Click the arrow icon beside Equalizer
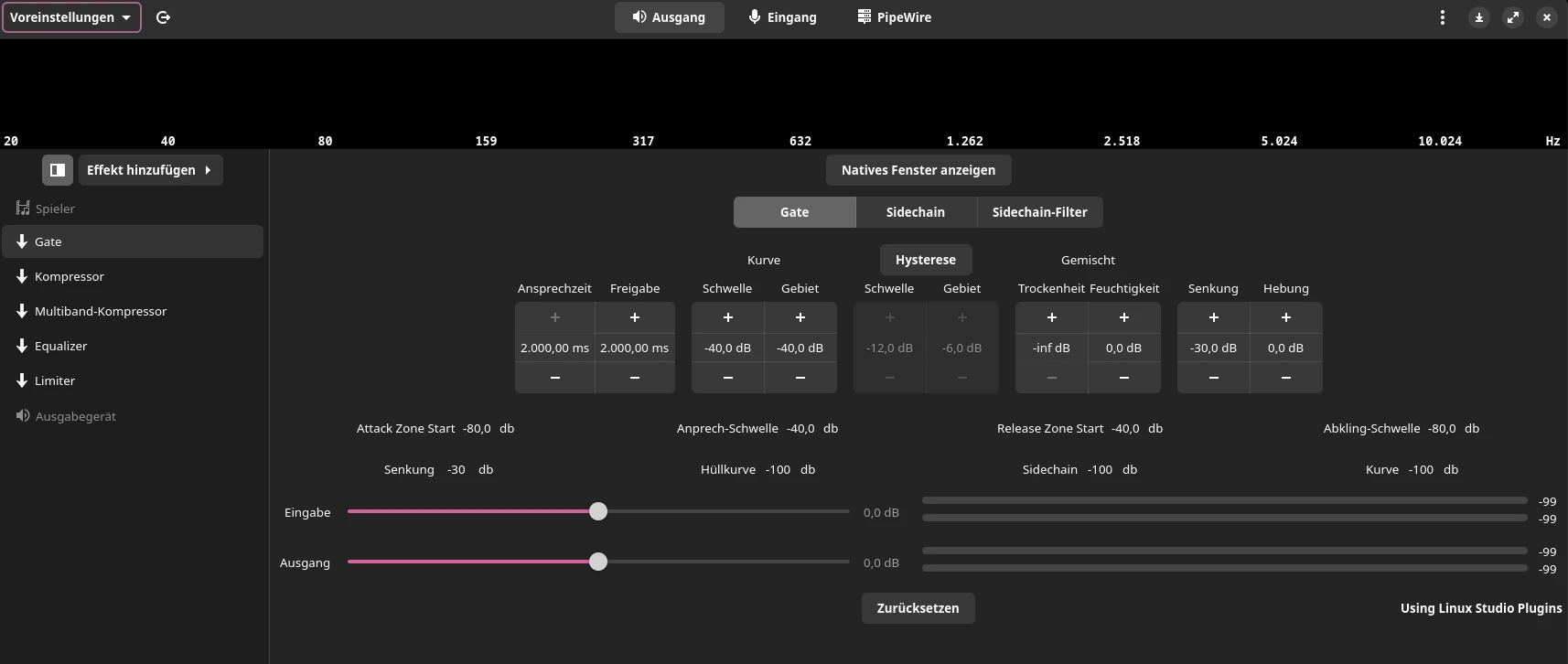 point(22,346)
